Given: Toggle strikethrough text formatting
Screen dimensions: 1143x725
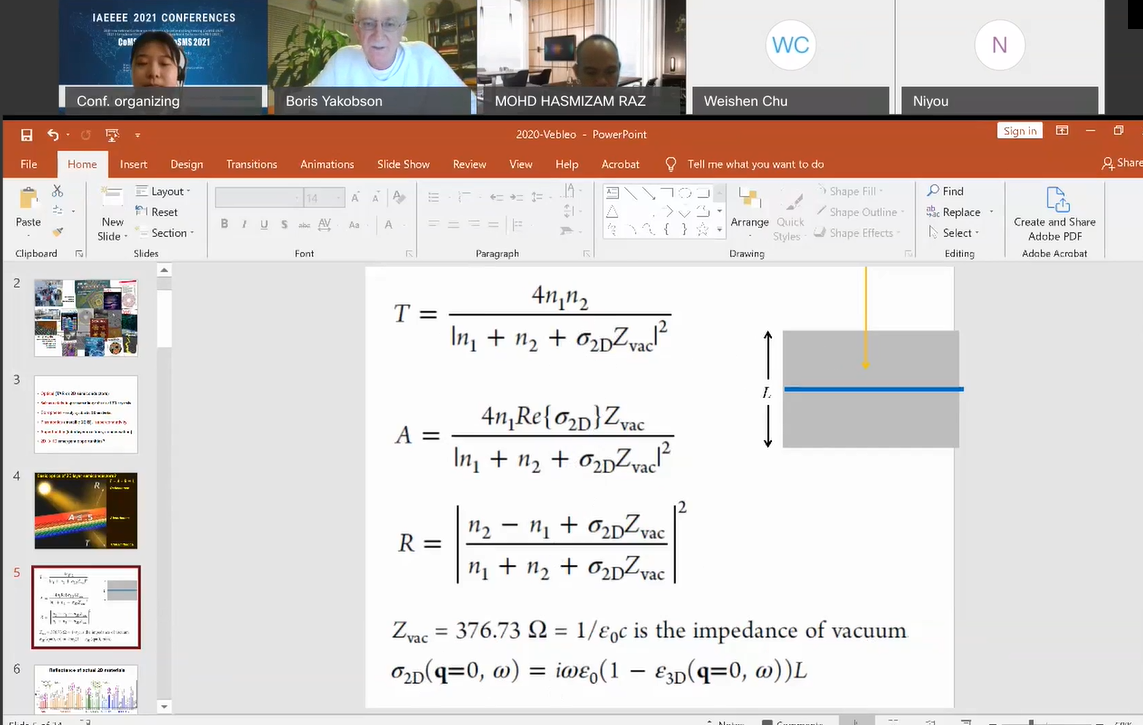Looking at the screenshot, I should pos(304,224).
